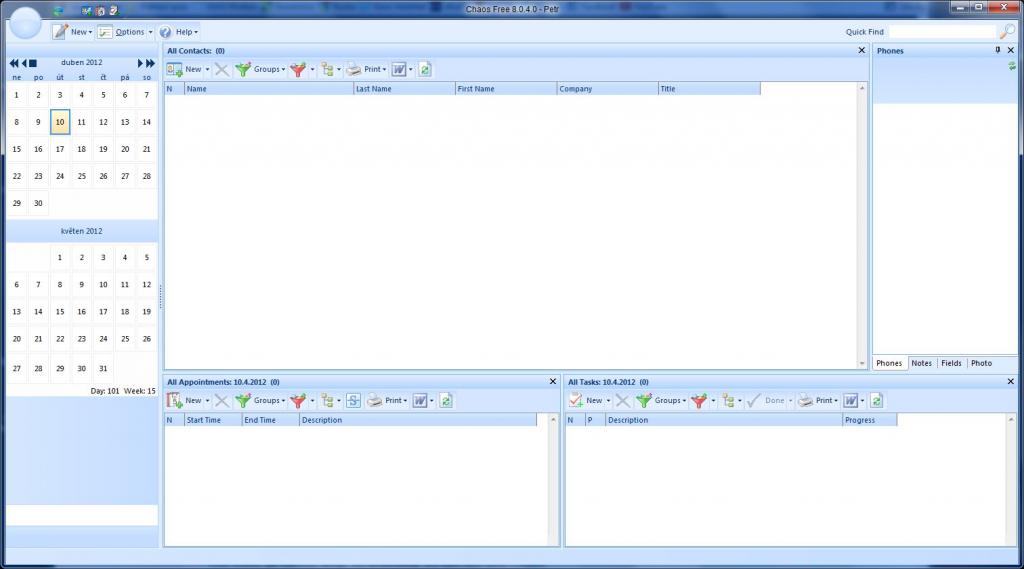Sort contacts by Company column header

click(x=608, y=89)
